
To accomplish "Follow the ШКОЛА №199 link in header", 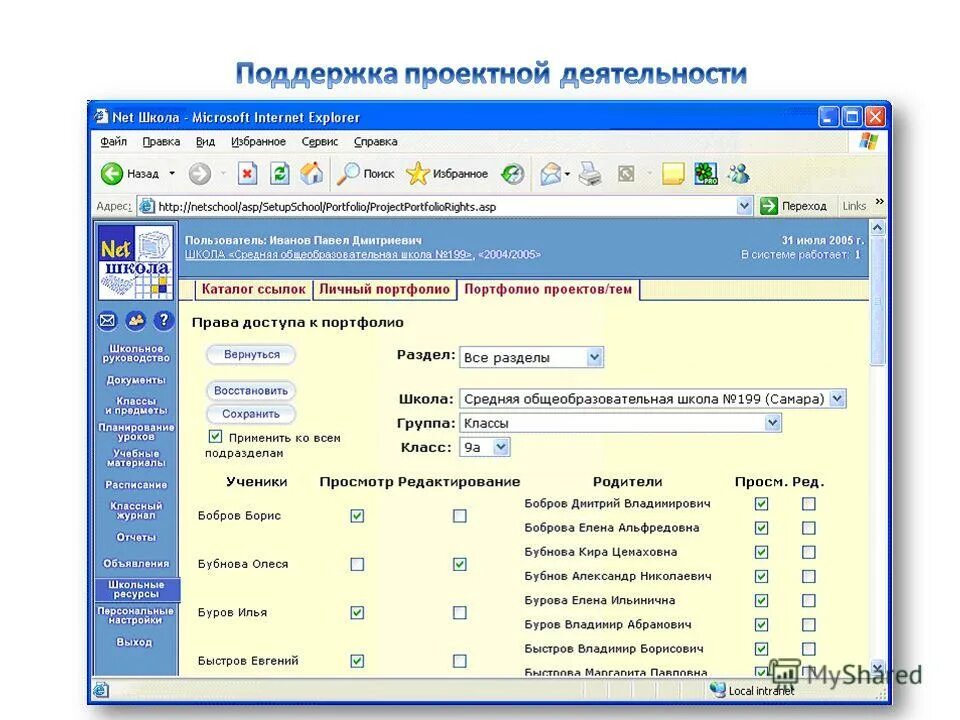I will [x=300, y=253].
